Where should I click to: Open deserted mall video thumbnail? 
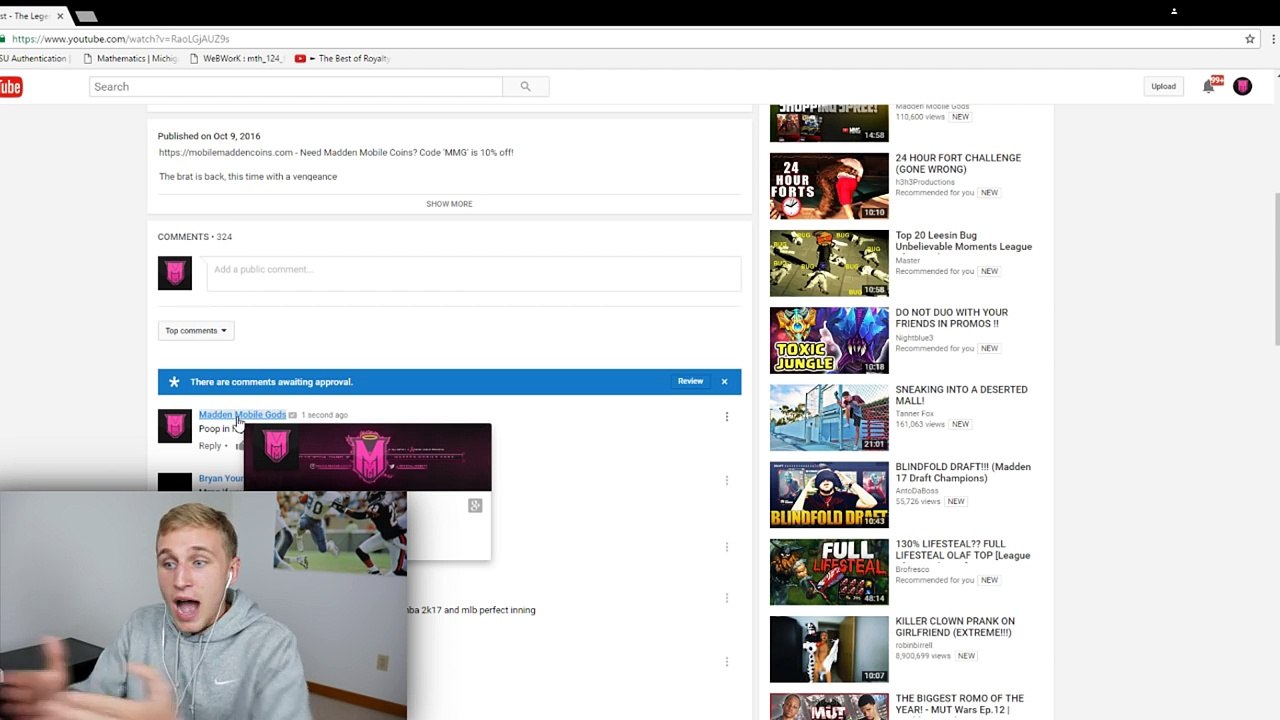pyautogui.click(x=829, y=417)
